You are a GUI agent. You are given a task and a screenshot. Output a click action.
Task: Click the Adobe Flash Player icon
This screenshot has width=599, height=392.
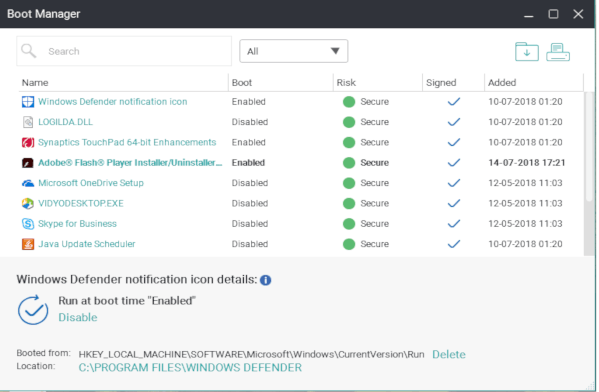click(28, 163)
